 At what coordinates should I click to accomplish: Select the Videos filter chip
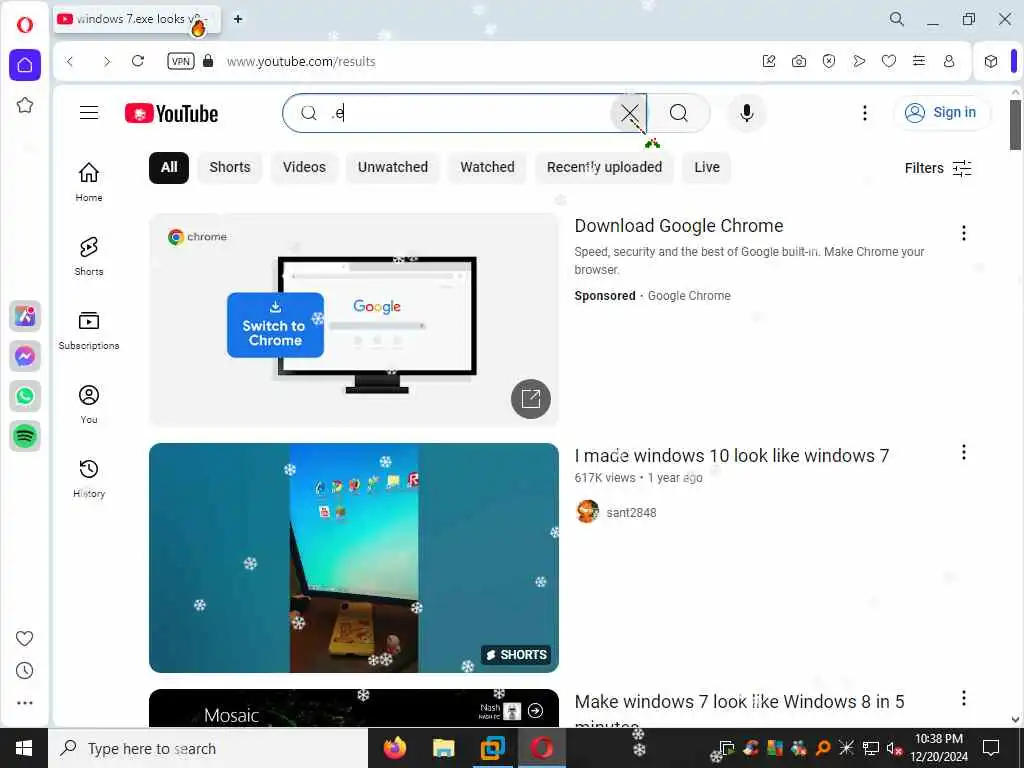304,167
